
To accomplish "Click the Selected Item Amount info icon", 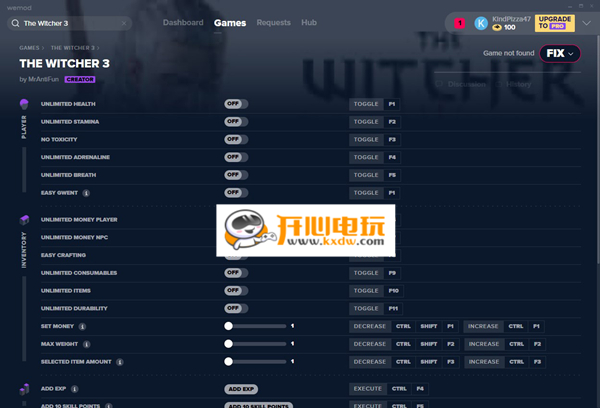I will click(x=119, y=362).
